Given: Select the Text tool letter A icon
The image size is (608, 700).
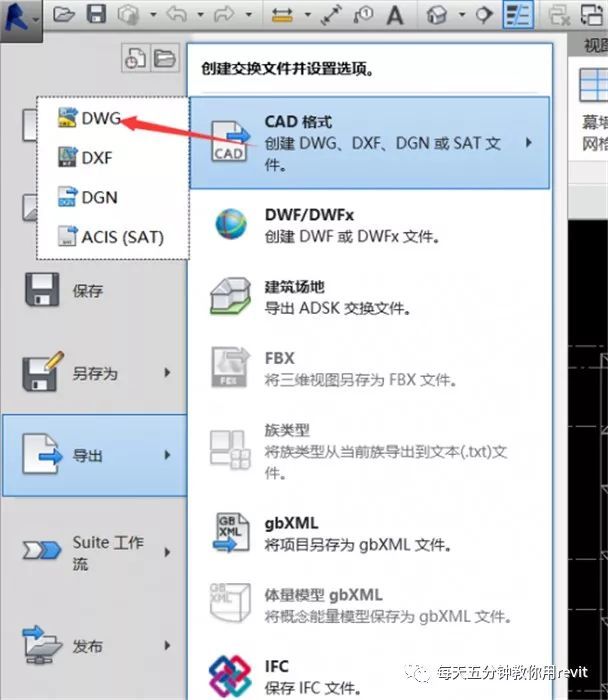Looking at the screenshot, I should (x=395, y=15).
